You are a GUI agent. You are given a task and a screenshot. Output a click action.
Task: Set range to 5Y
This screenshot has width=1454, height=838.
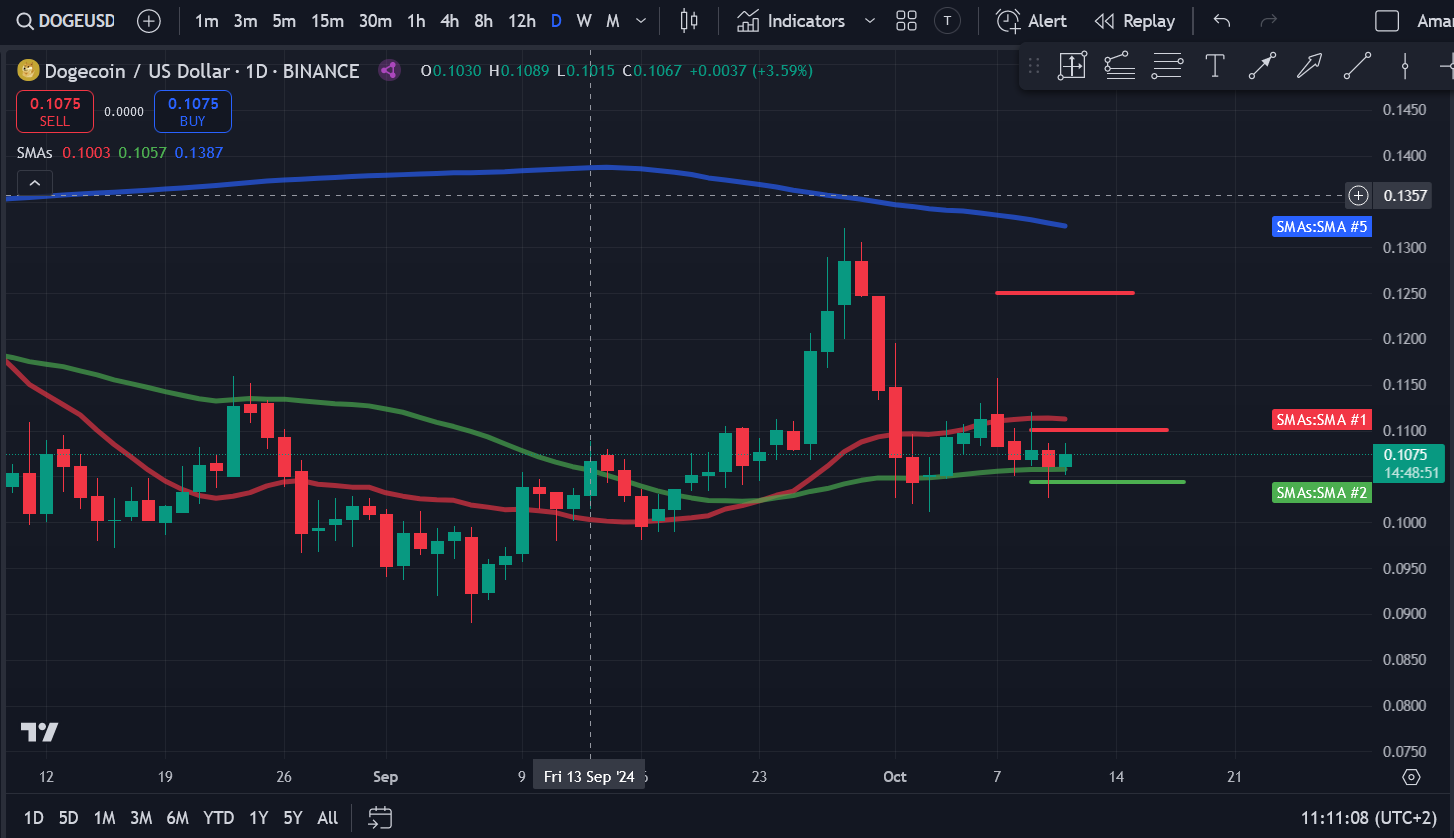pos(293,818)
